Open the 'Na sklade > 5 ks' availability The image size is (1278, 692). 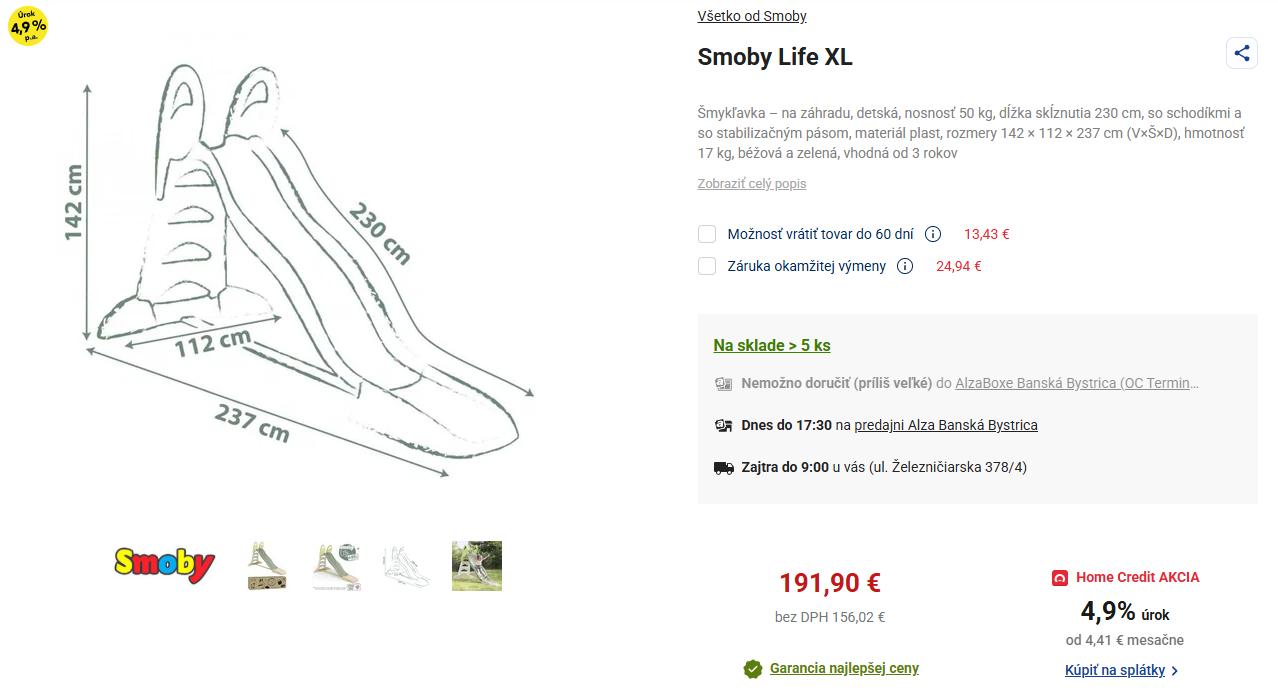(771, 346)
